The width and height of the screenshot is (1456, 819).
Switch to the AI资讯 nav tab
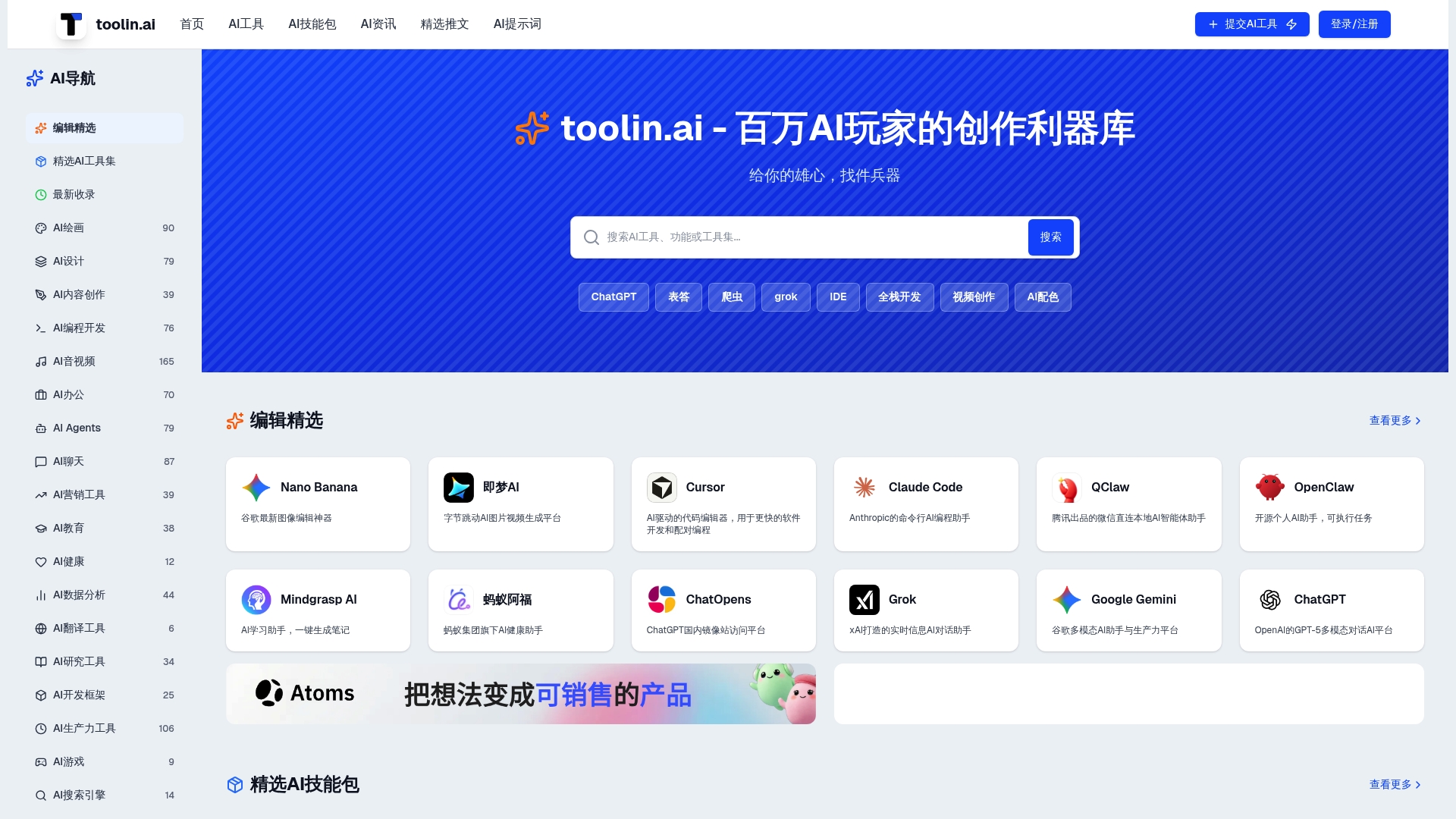[378, 24]
